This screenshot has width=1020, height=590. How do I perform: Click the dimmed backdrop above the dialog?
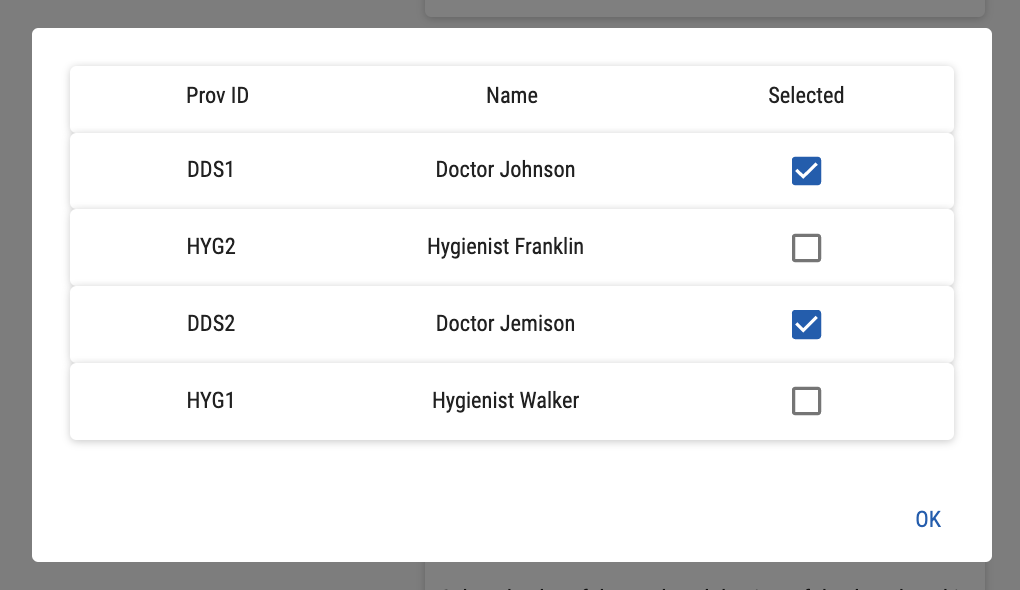pyautogui.click(x=200, y=12)
